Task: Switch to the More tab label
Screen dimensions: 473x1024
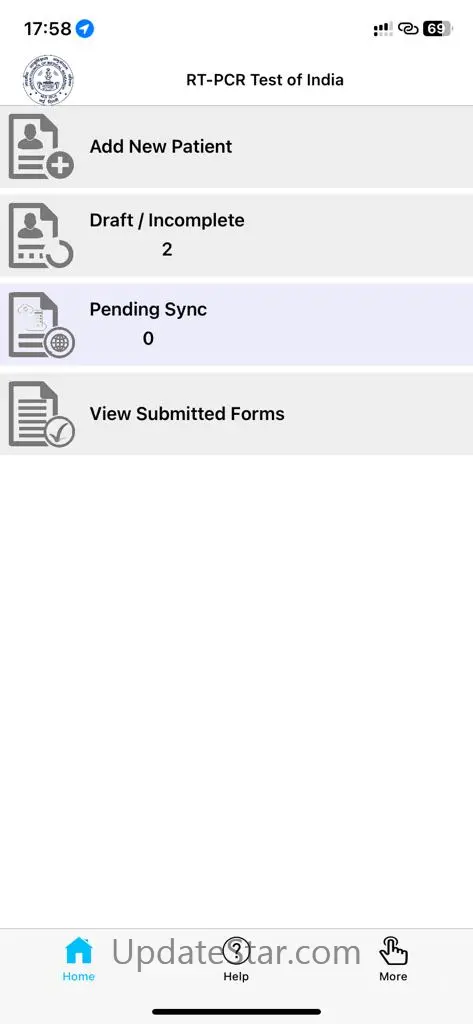Action: 393,976
